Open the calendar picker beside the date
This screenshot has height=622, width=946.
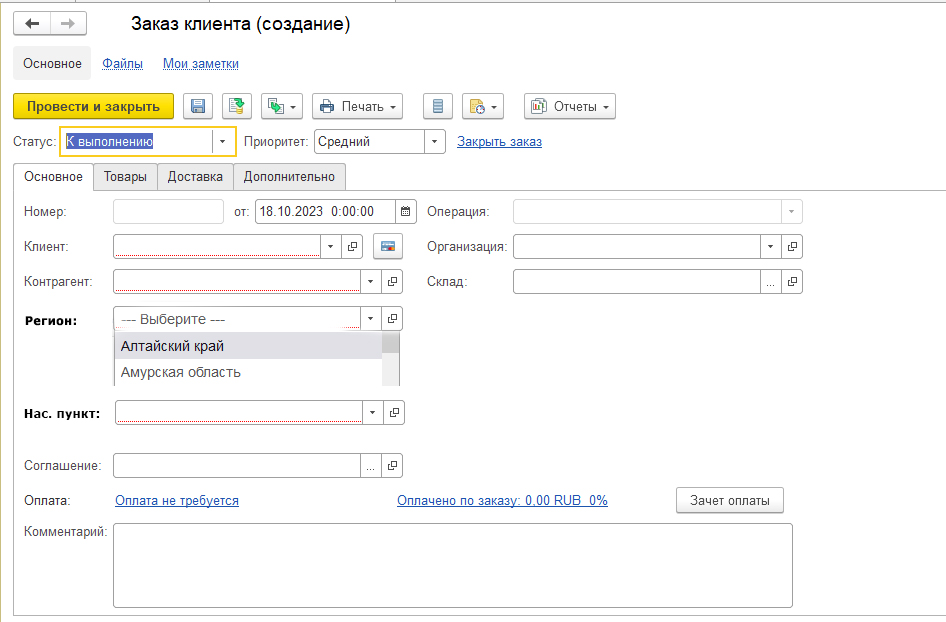click(x=405, y=211)
